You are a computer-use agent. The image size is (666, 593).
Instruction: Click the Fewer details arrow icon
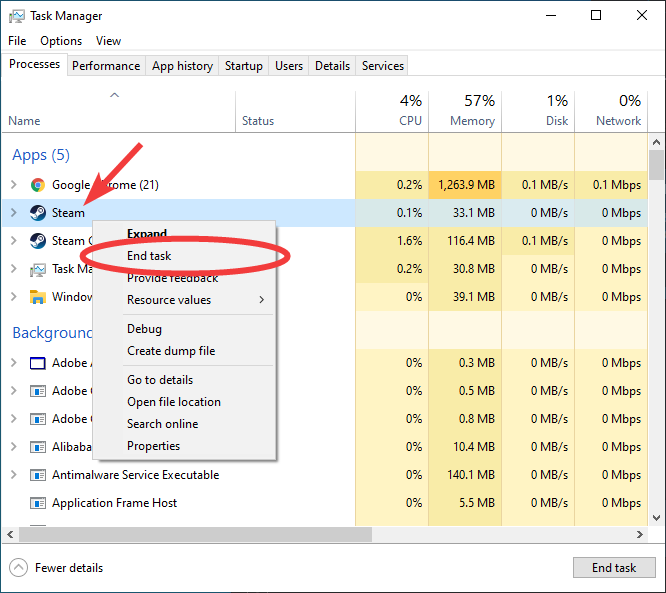point(18,568)
